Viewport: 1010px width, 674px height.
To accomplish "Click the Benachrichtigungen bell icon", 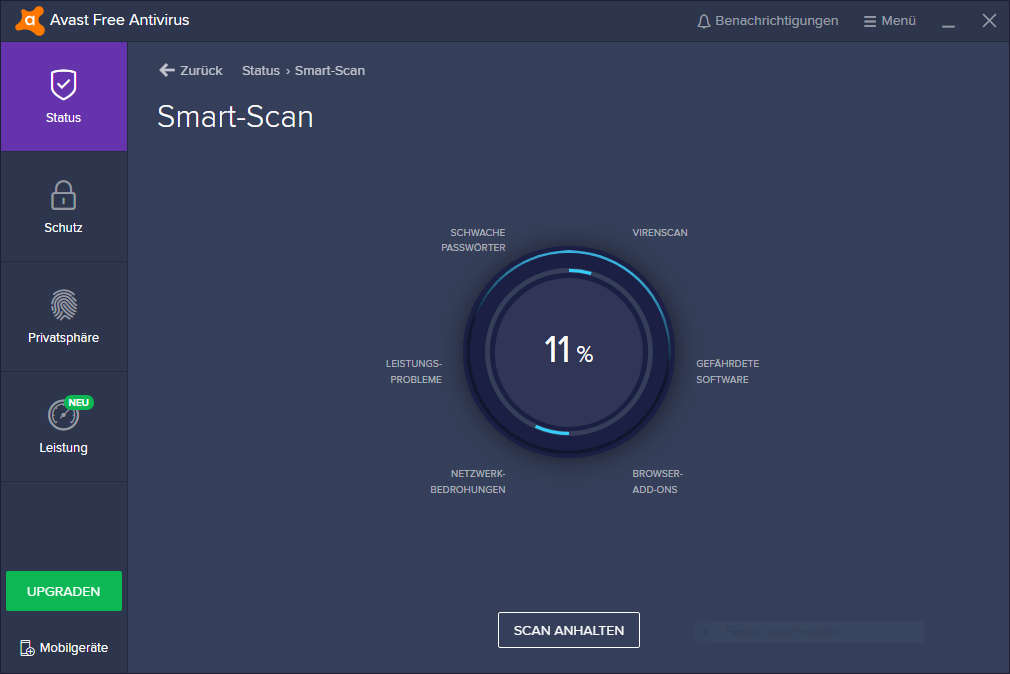I will (x=704, y=21).
